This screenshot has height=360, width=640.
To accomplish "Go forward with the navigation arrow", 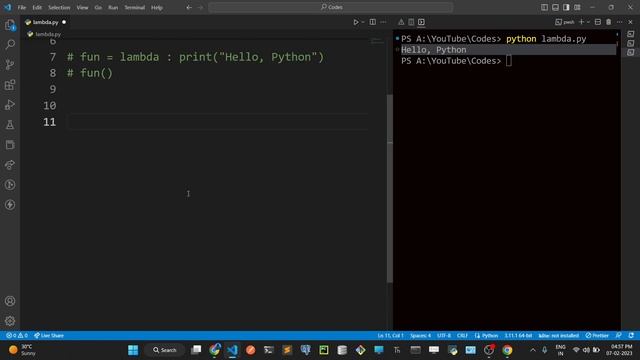I will (x=200, y=7).
